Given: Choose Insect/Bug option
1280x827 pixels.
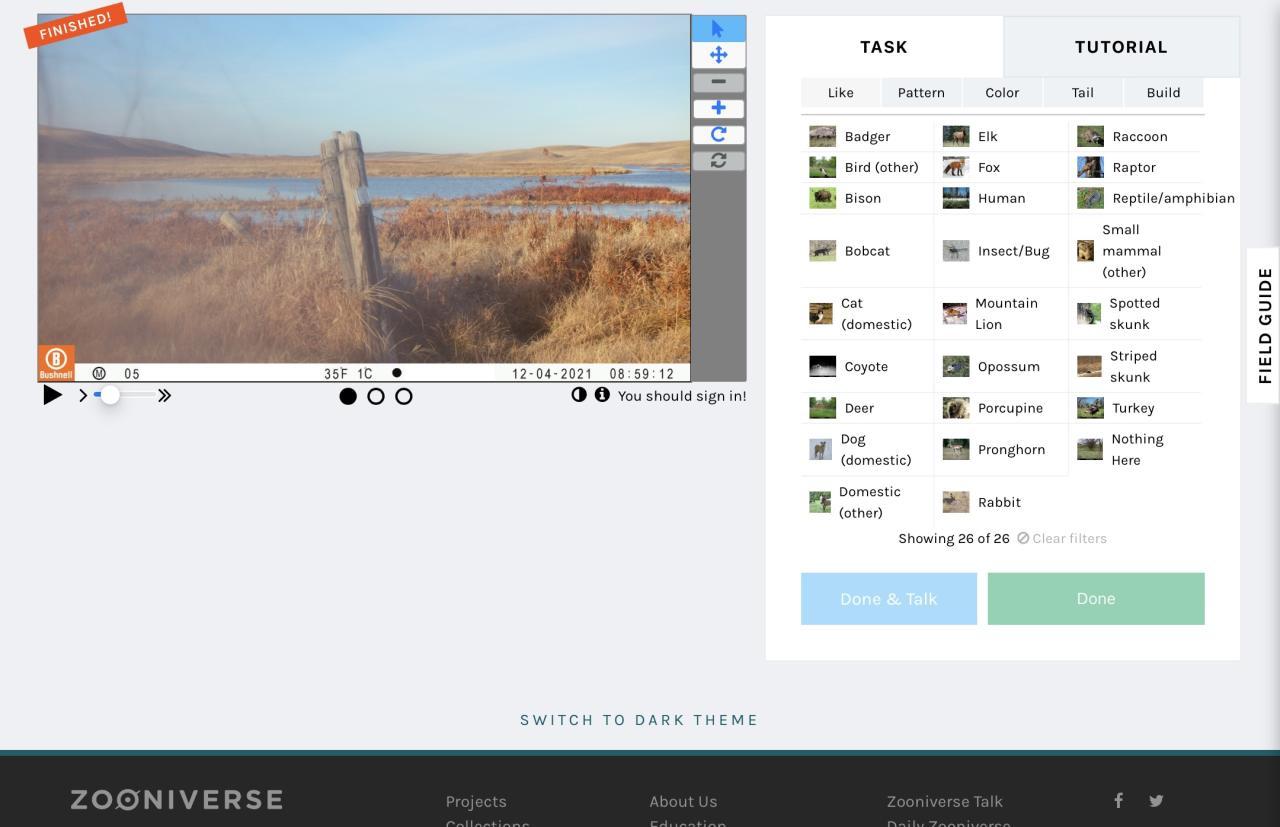Looking at the screenshot, I should pos(1001,251).
